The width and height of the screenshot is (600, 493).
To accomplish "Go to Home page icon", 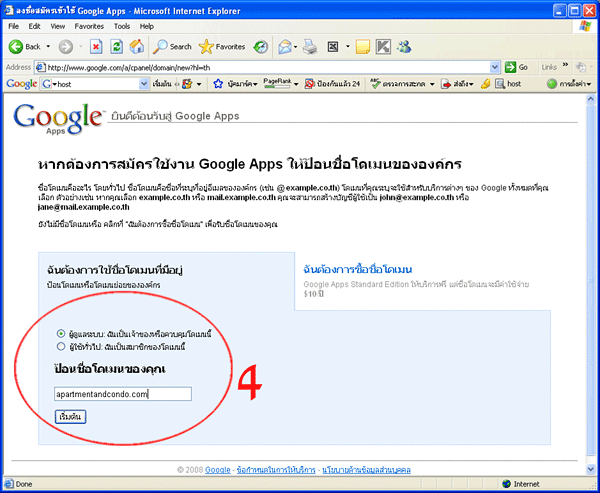I will [x=137, y=47].
